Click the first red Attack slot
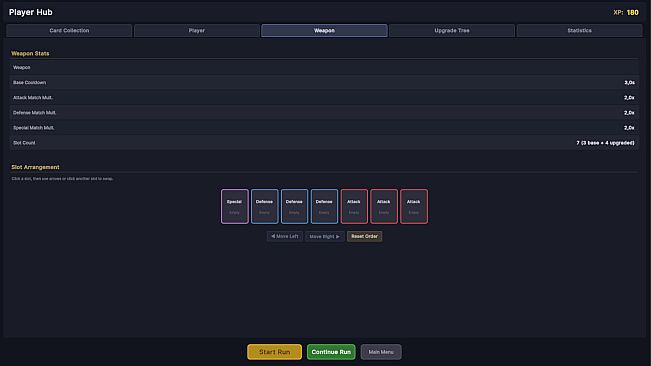The image size is (651, 366). pos(354,207)
